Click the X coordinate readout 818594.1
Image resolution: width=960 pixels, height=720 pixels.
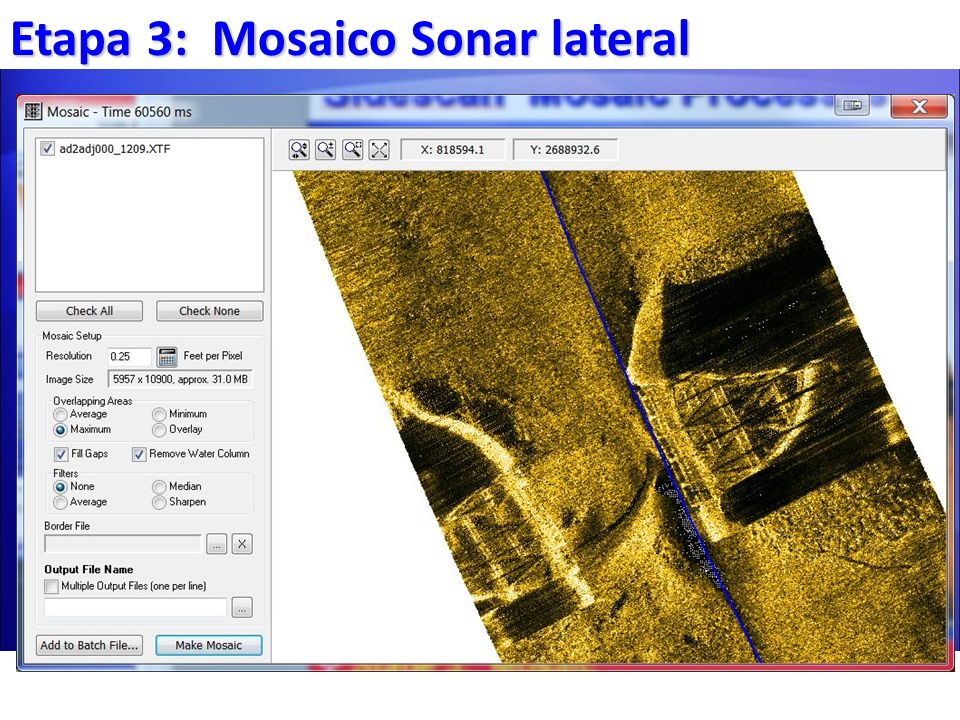[x=452, y=150]
